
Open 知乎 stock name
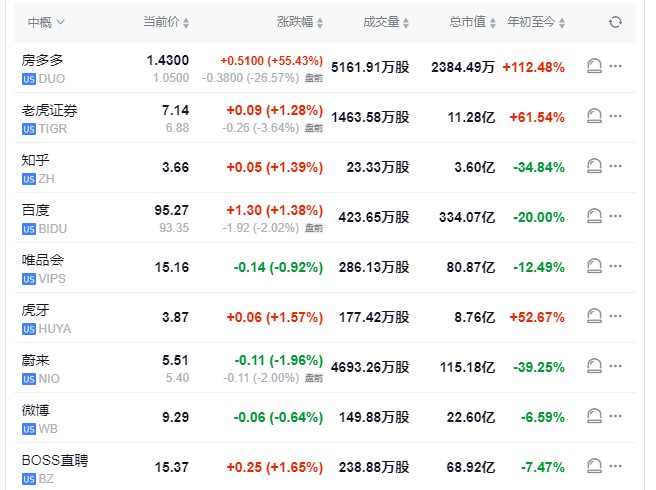coord(35,160)
